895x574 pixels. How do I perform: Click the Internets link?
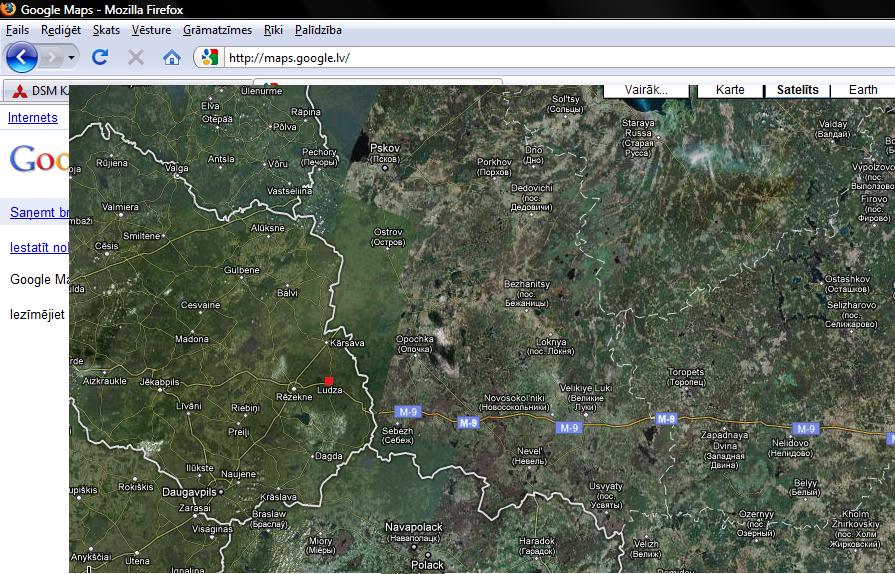[33, 117]
